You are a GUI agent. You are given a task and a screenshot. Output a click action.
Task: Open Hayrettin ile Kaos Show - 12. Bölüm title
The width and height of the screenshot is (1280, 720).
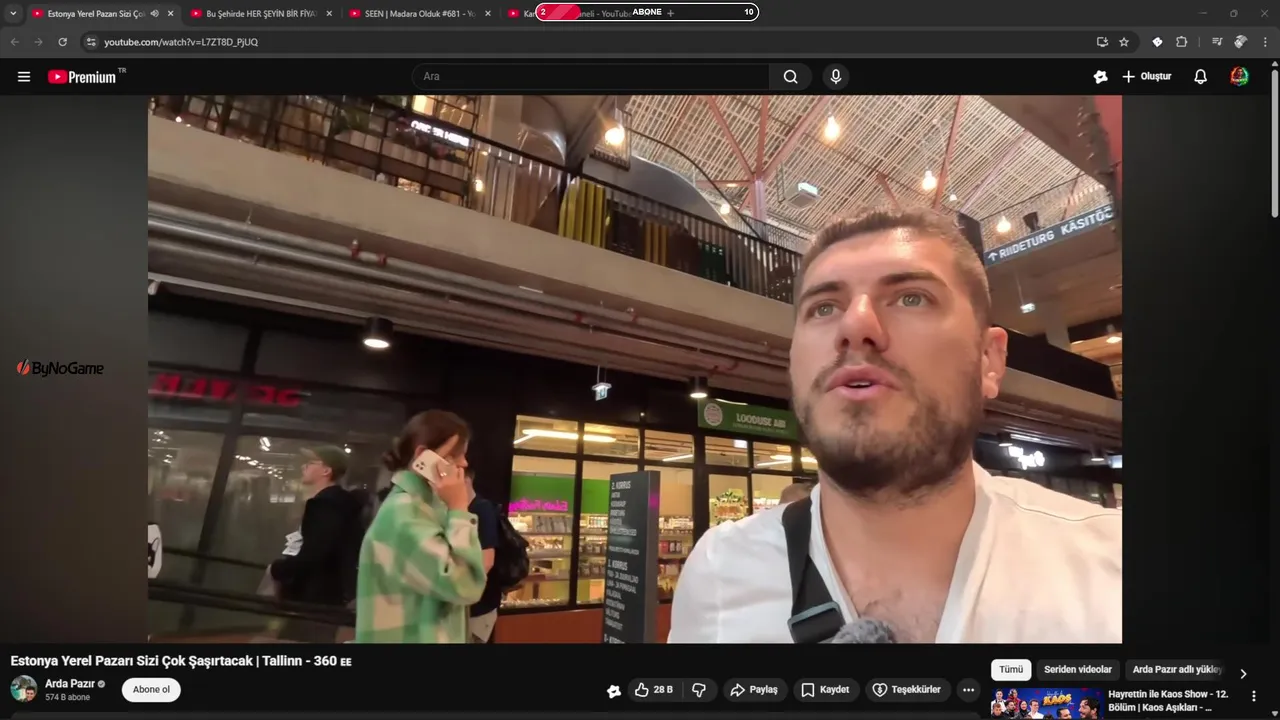tap(1168, 700)
